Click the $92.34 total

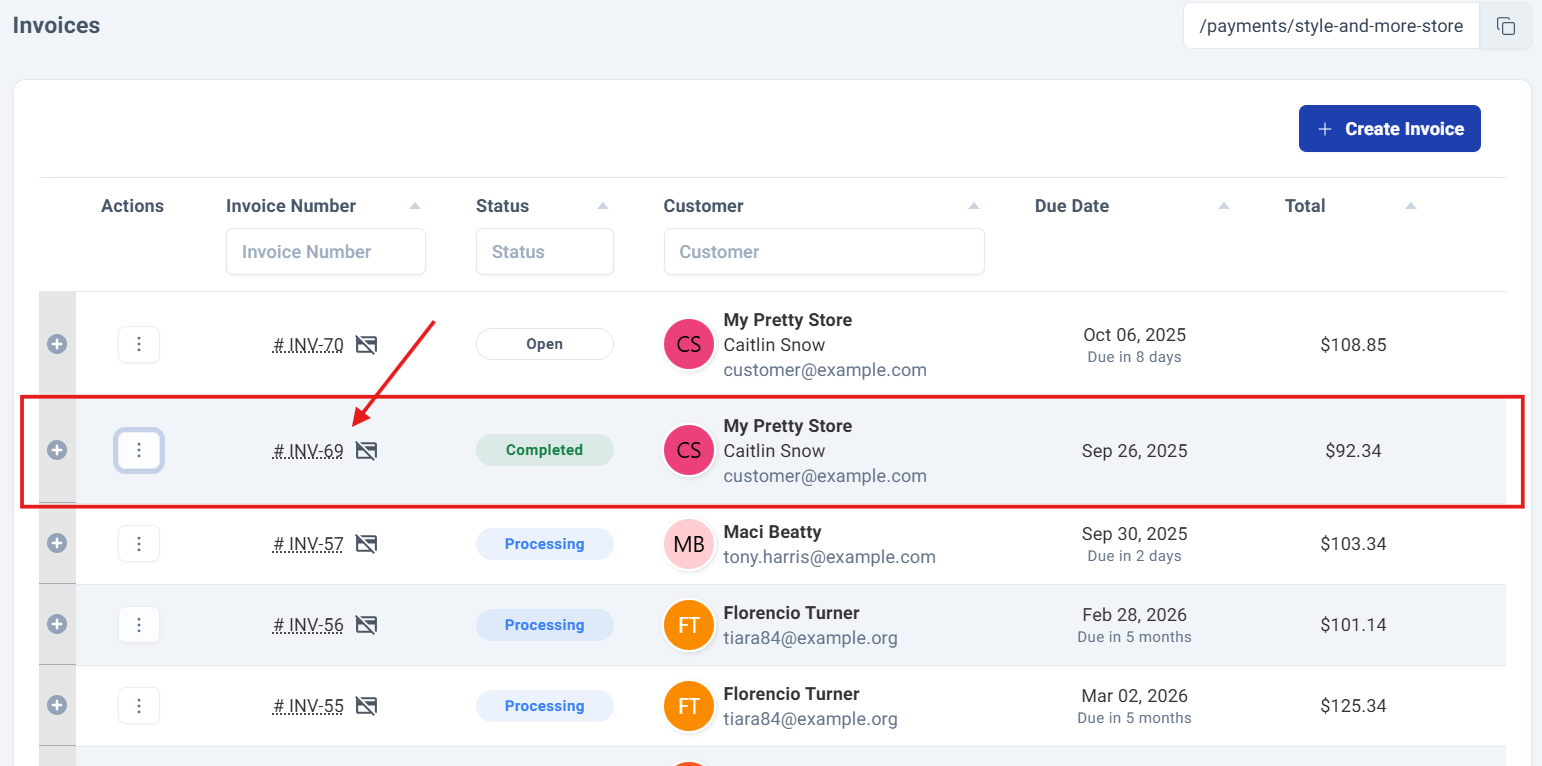[1353, 451]
